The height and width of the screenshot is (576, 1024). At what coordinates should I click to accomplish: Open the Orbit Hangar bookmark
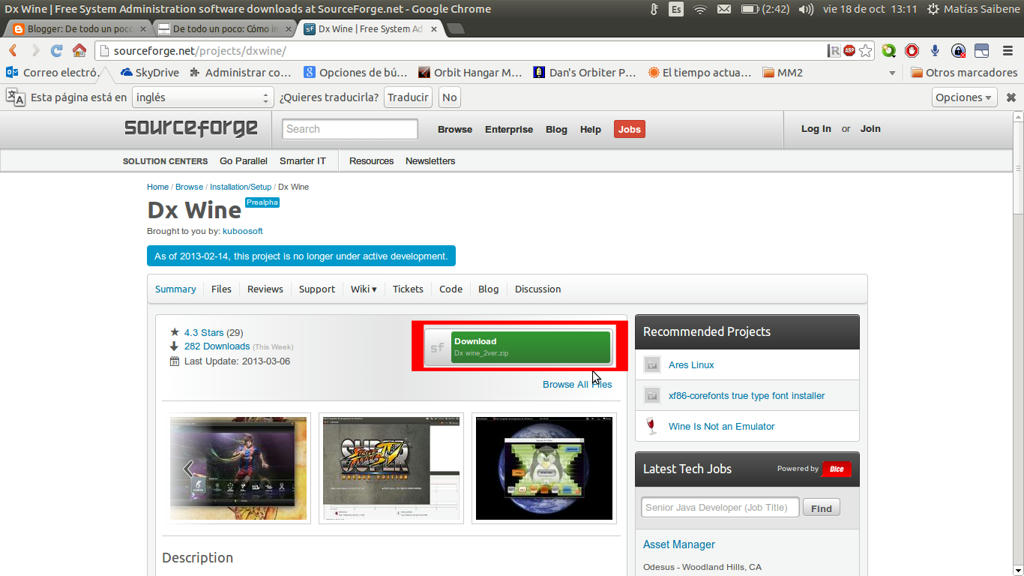coord(470,72)
